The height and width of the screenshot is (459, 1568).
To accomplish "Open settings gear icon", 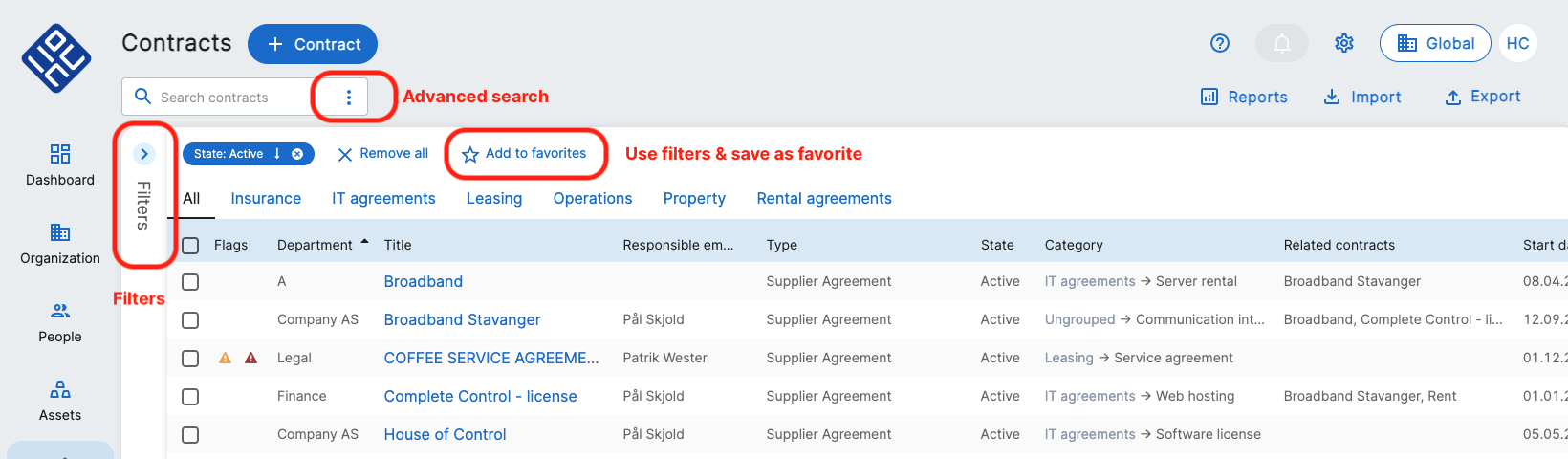I will pyautogui.click(x=1344, y=43).
